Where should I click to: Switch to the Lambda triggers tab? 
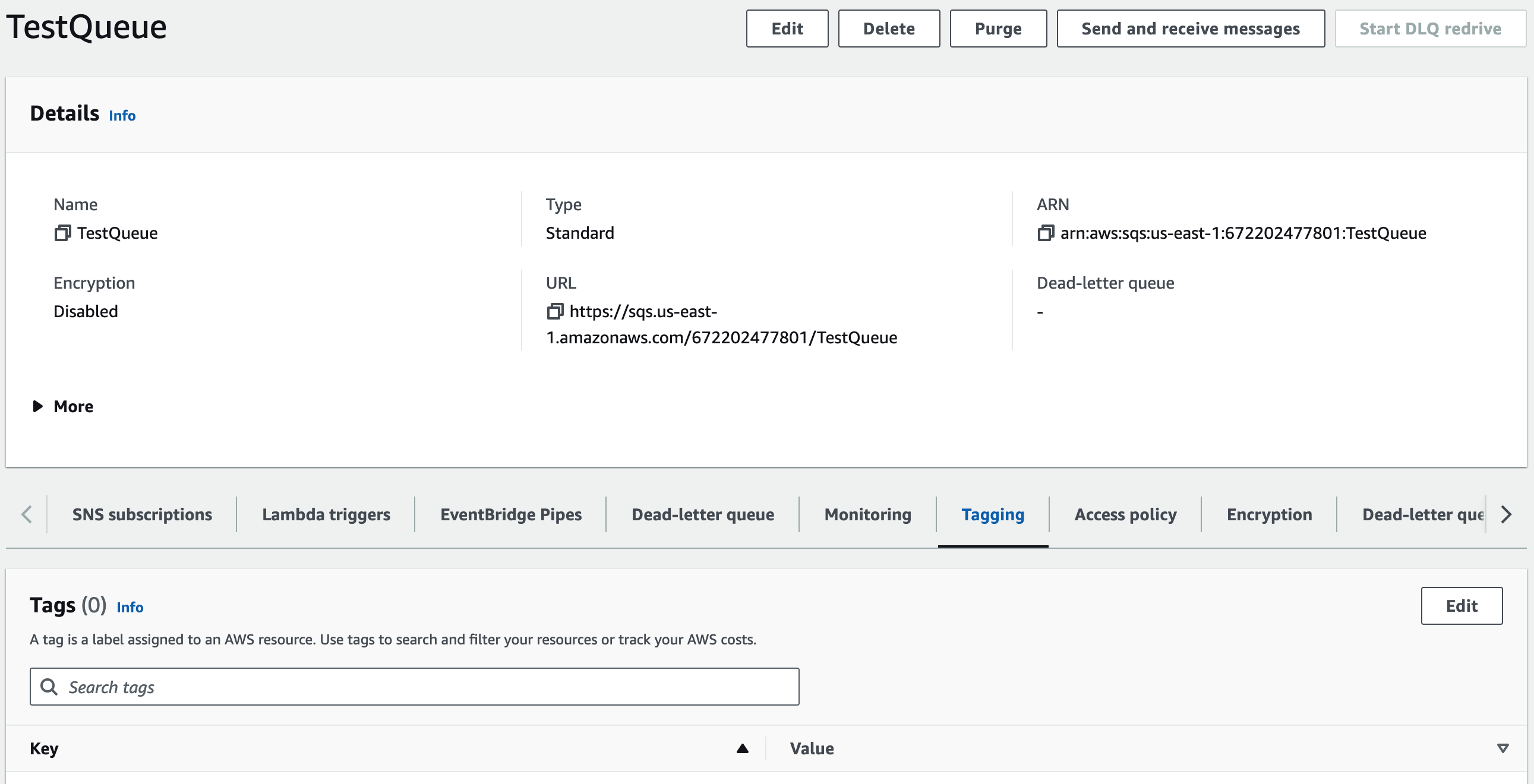tap(326, 514)
